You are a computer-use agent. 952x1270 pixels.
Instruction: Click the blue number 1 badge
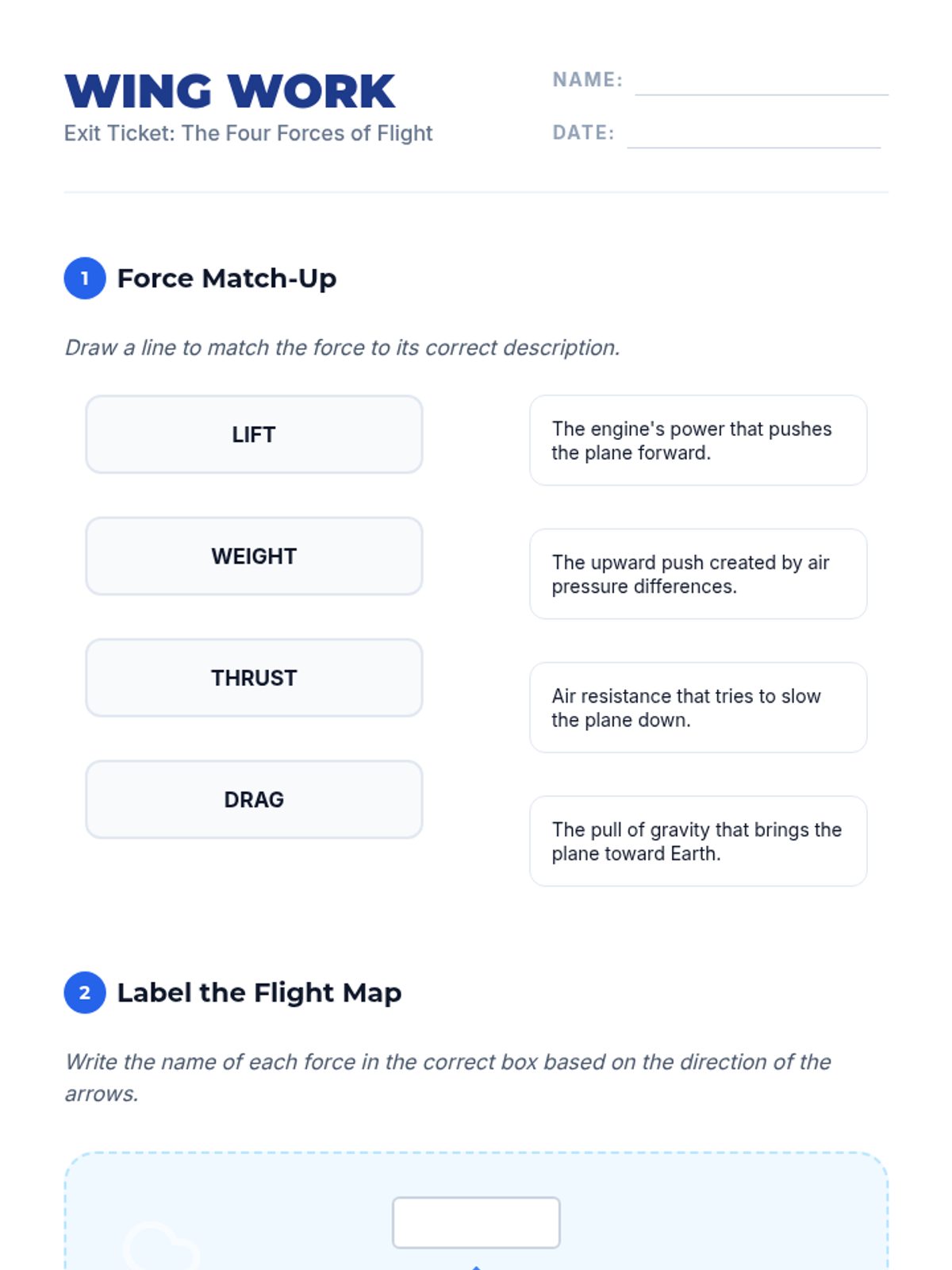(85, 279)
